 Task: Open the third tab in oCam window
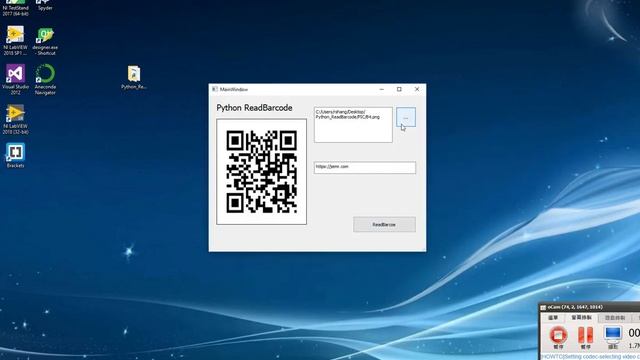[x=615, y=318]
